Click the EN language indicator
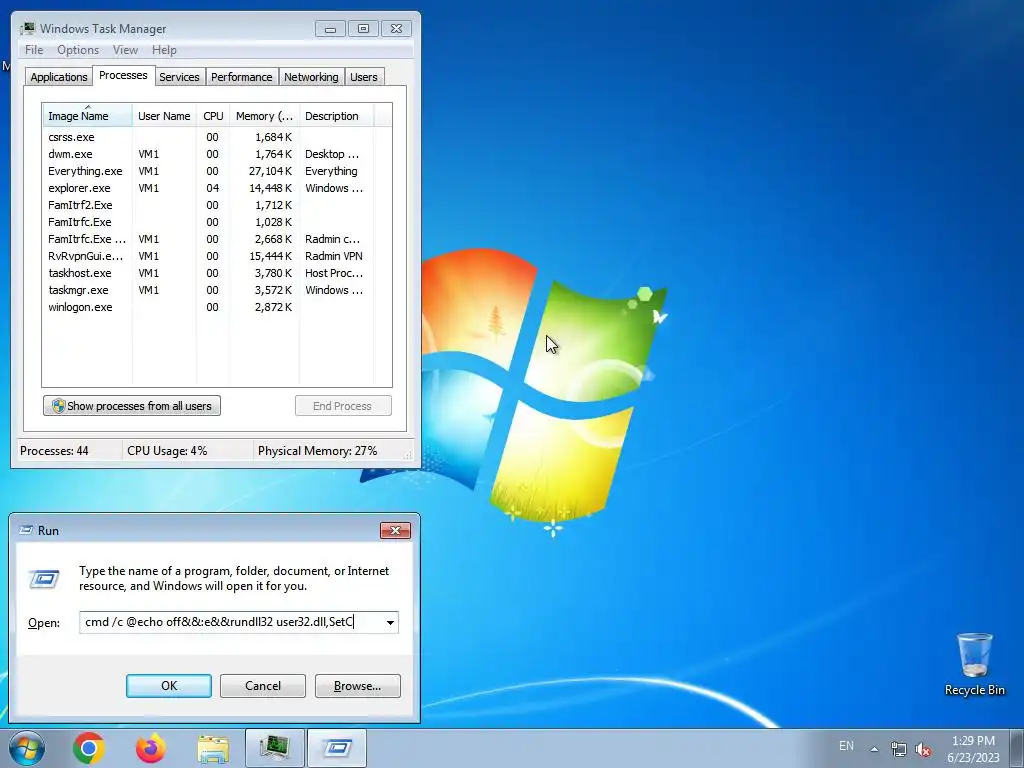Screen dimensions: 1024x768 click(x=846, y=746)
